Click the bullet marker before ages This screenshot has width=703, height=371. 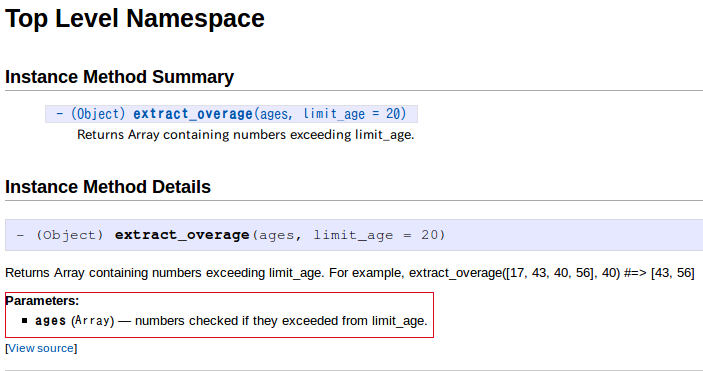25,320
